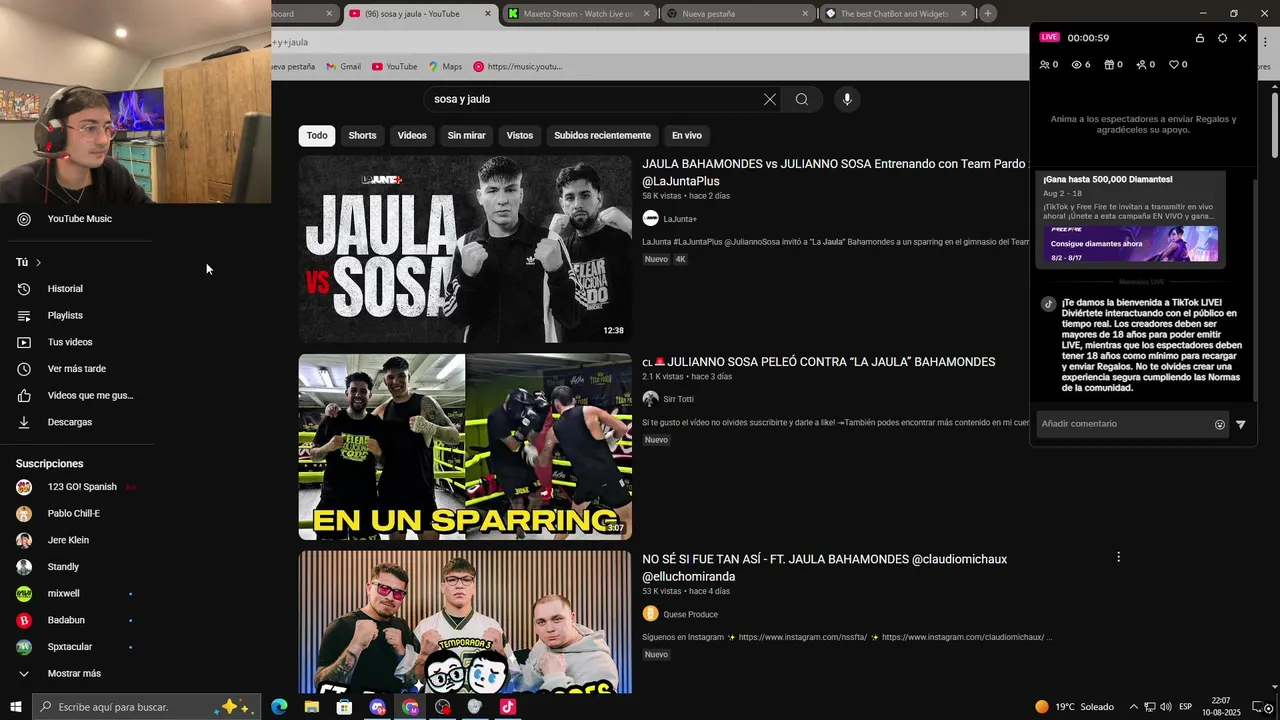Image resolution: width=1280 pixels, height=720 pixels.
Task: Clear the YouTube search box with X
Action: coord(769,99)
